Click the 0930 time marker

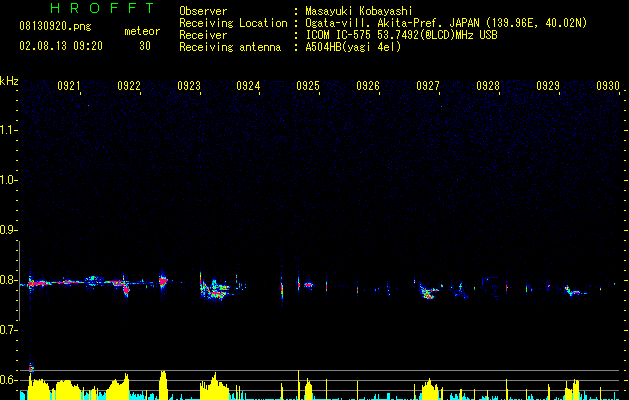[608, 86]
